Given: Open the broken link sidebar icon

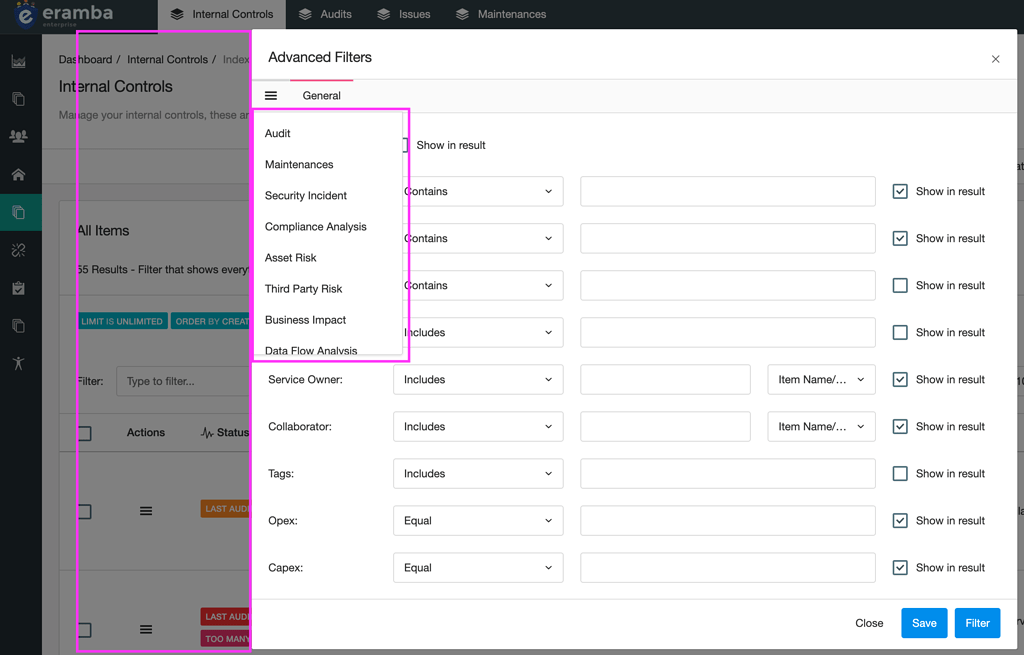Looking at the screenshot, I should pyautogui.click(x=18, y=250).
